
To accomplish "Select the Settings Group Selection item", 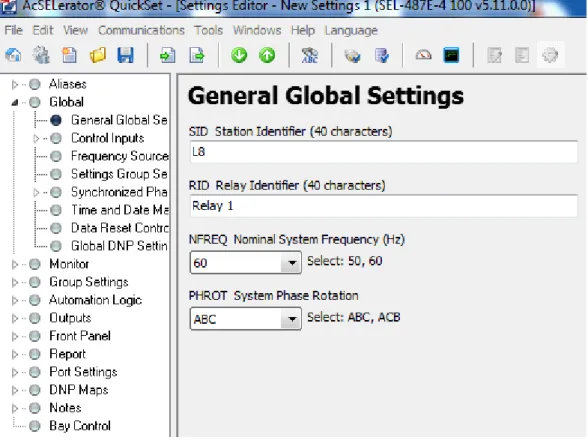I will (119, 174).
